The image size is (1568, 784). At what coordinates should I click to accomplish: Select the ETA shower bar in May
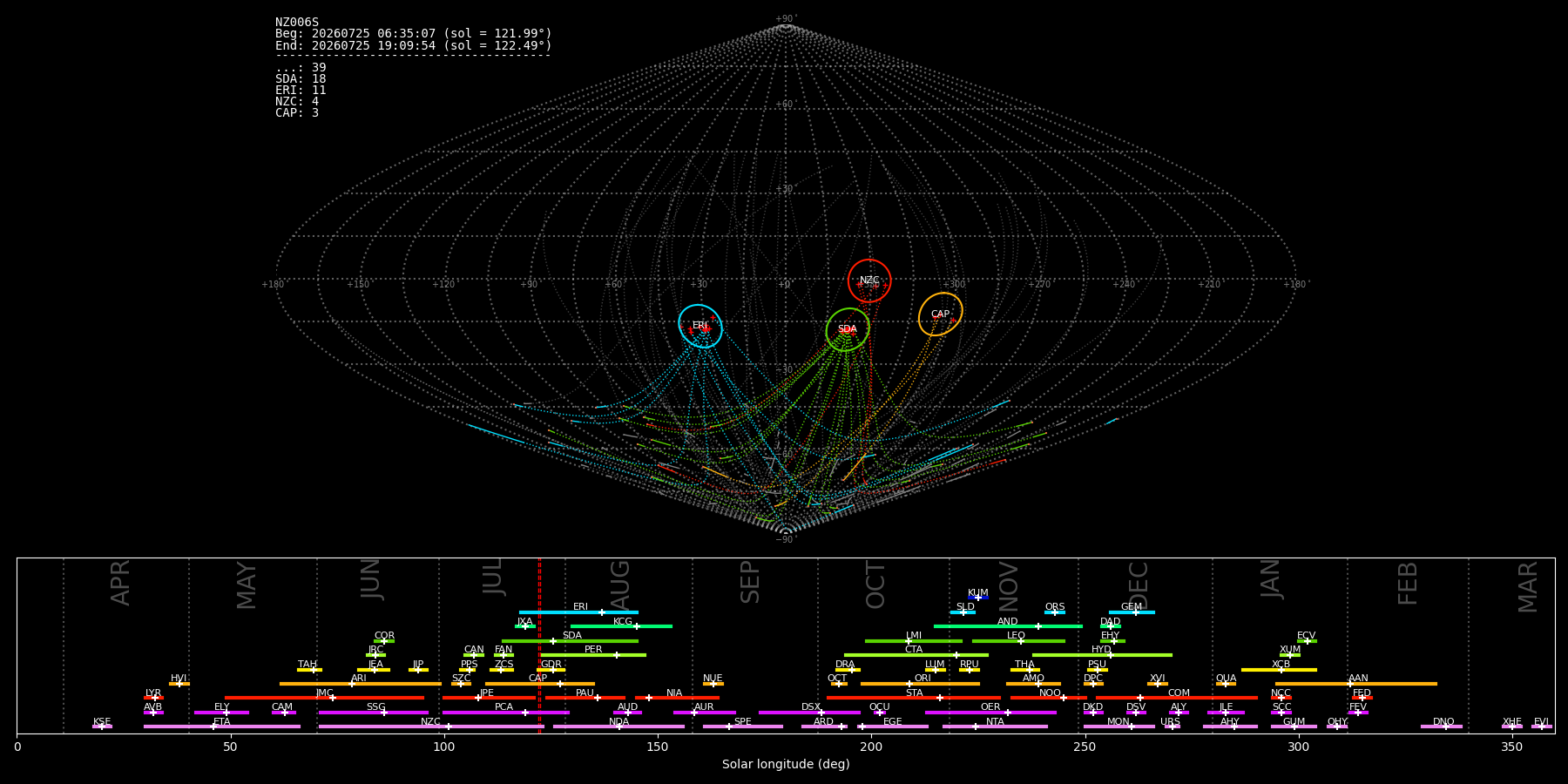(x=222, y=727)
